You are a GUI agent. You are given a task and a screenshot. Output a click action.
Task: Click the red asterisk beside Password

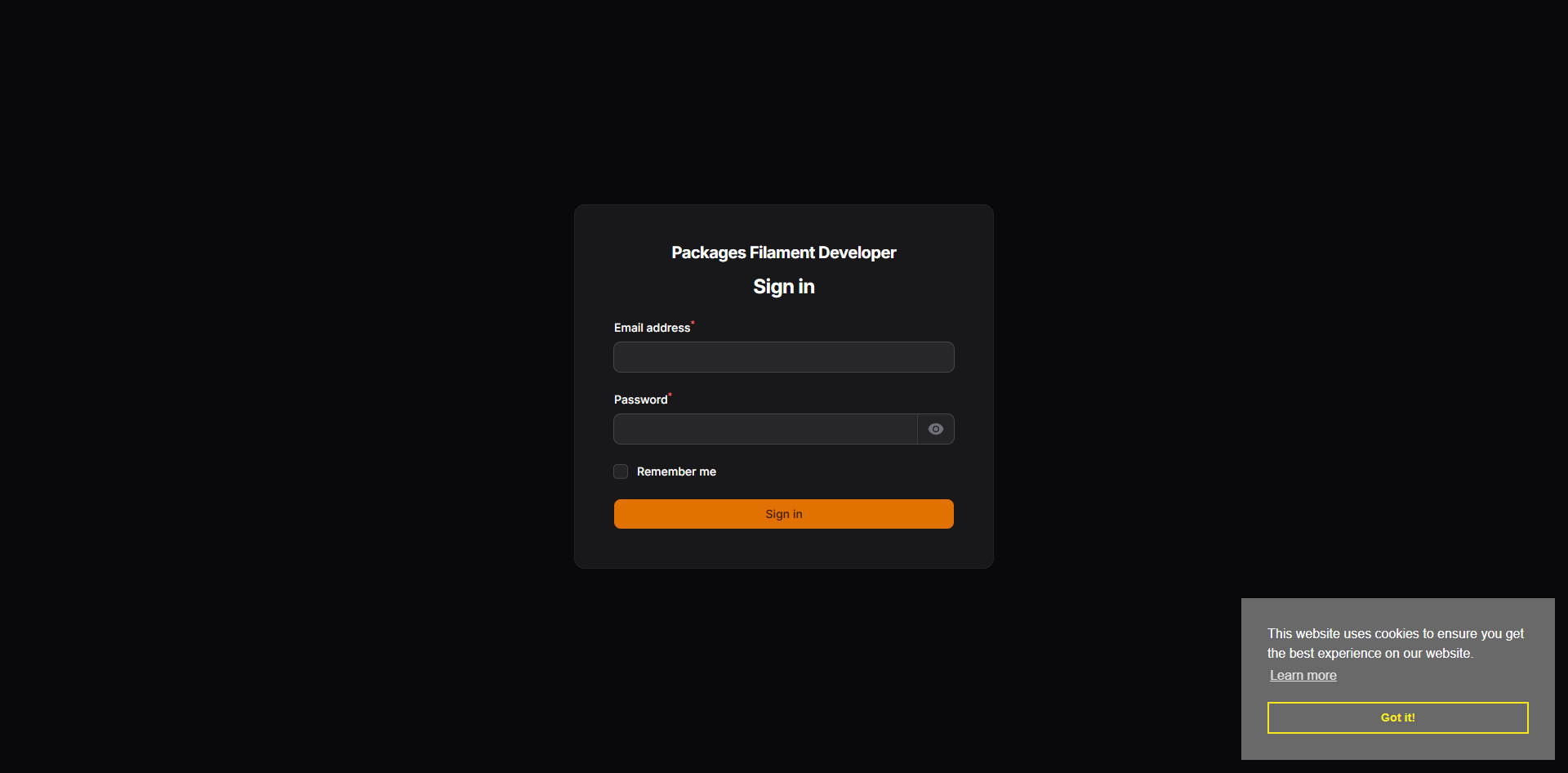(x=670, y=395)
